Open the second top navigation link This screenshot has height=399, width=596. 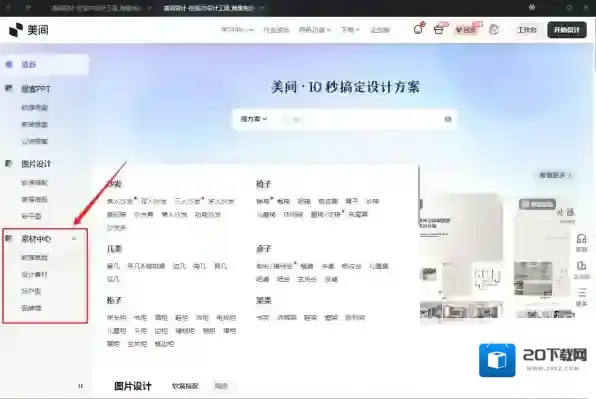[276, 30]
